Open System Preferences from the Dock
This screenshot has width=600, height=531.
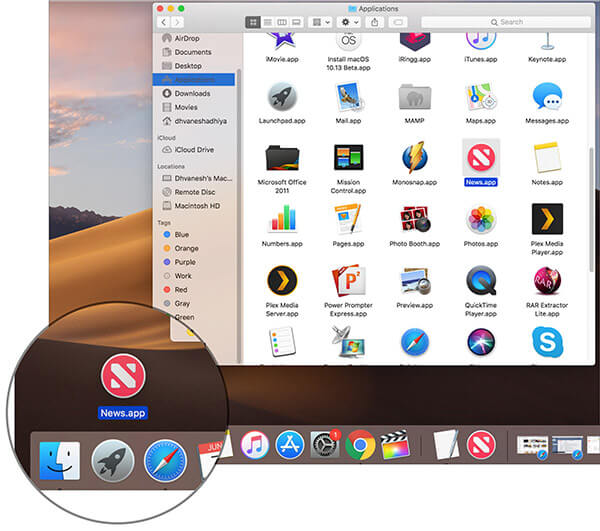[x=325, y=445]
